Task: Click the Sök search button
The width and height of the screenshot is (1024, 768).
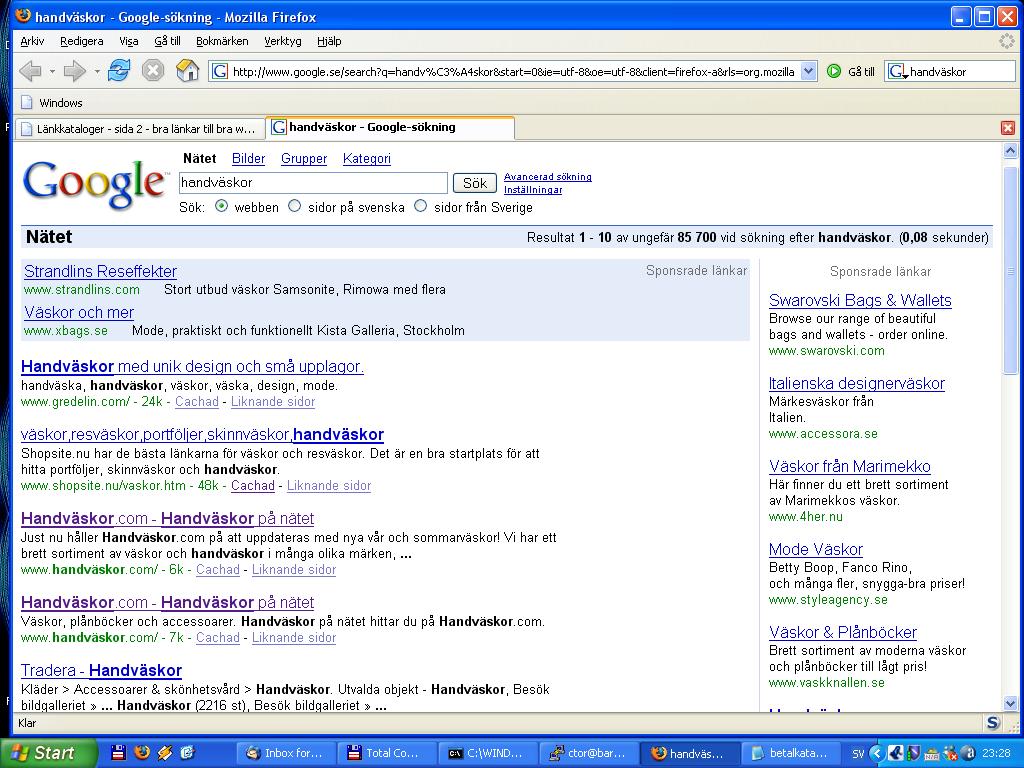Action: (x=475, y=183)
